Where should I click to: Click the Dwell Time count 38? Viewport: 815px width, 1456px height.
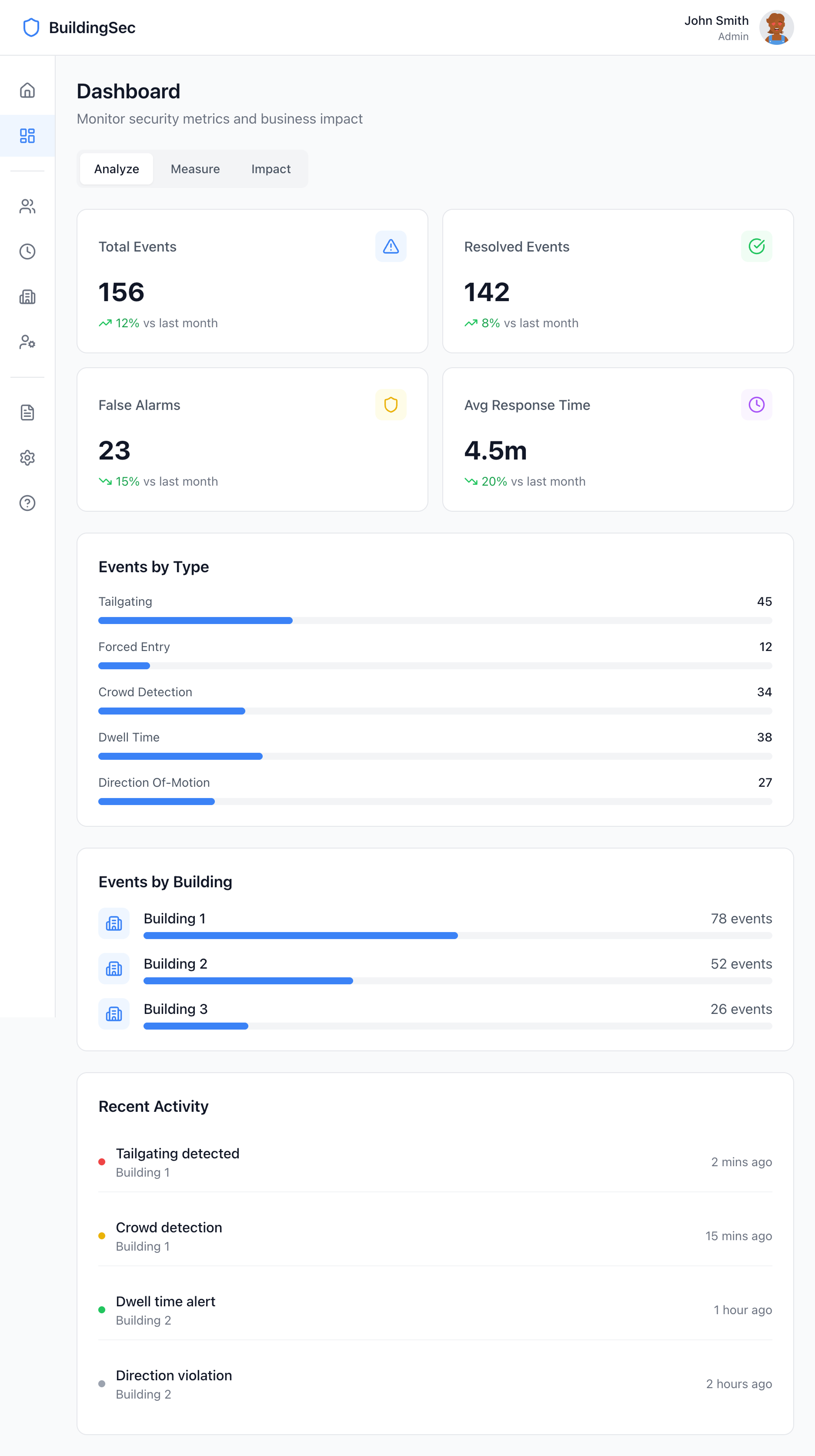point(764,737)
